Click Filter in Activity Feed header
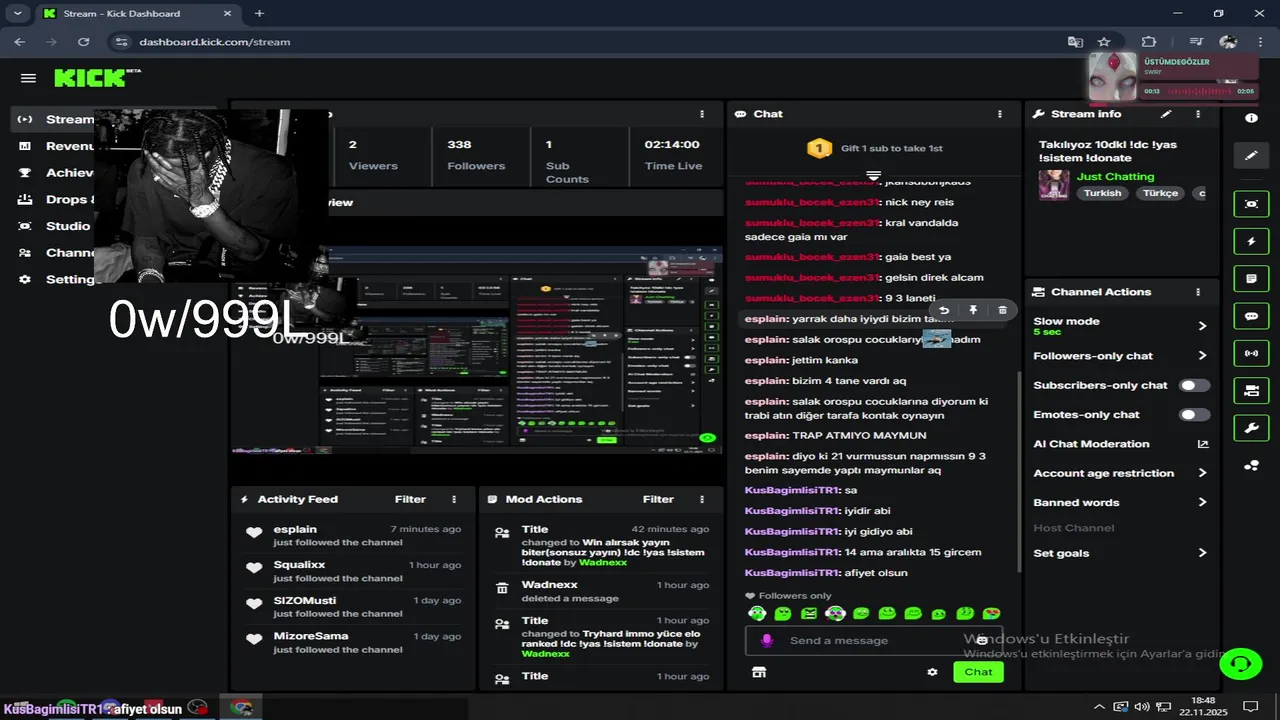This screenshot has height=720, width=1280. click(410, 499)
